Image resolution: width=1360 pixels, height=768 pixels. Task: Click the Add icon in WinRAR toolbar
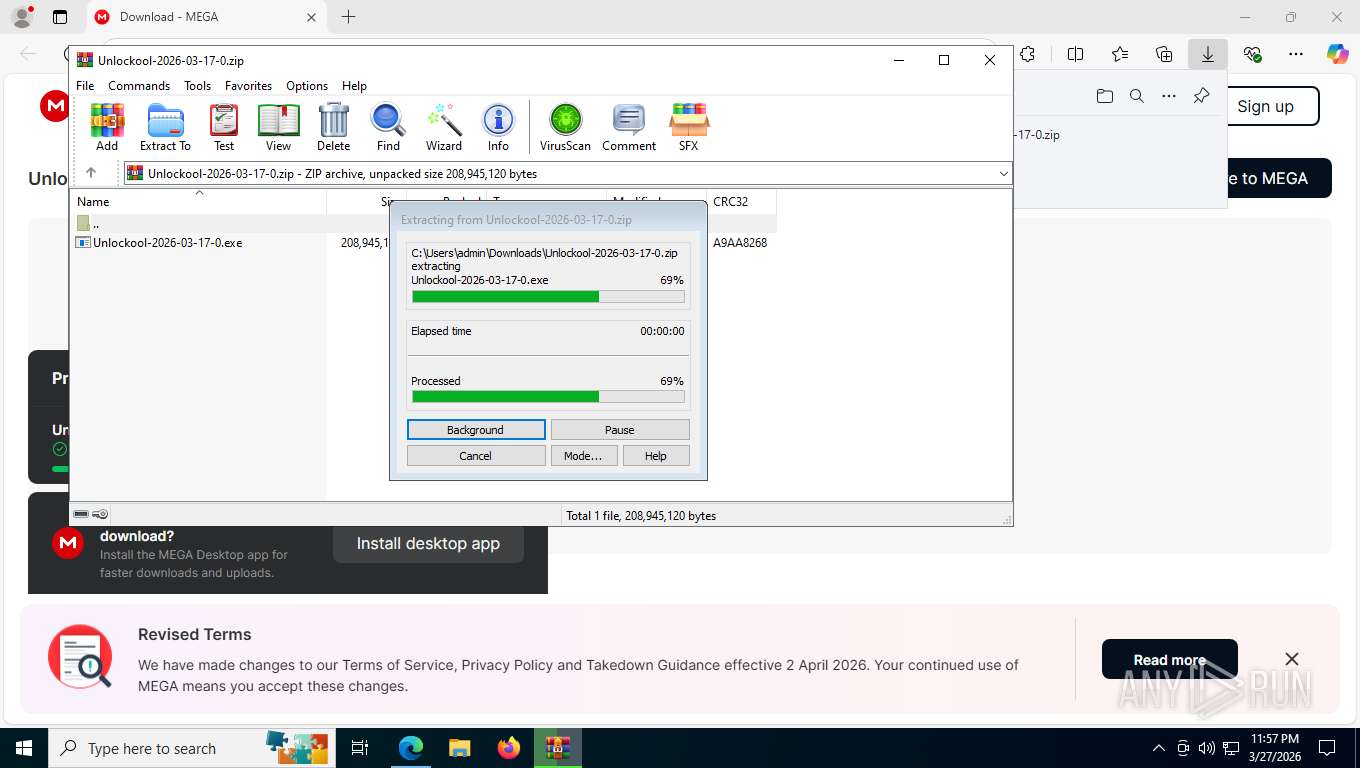107,127
